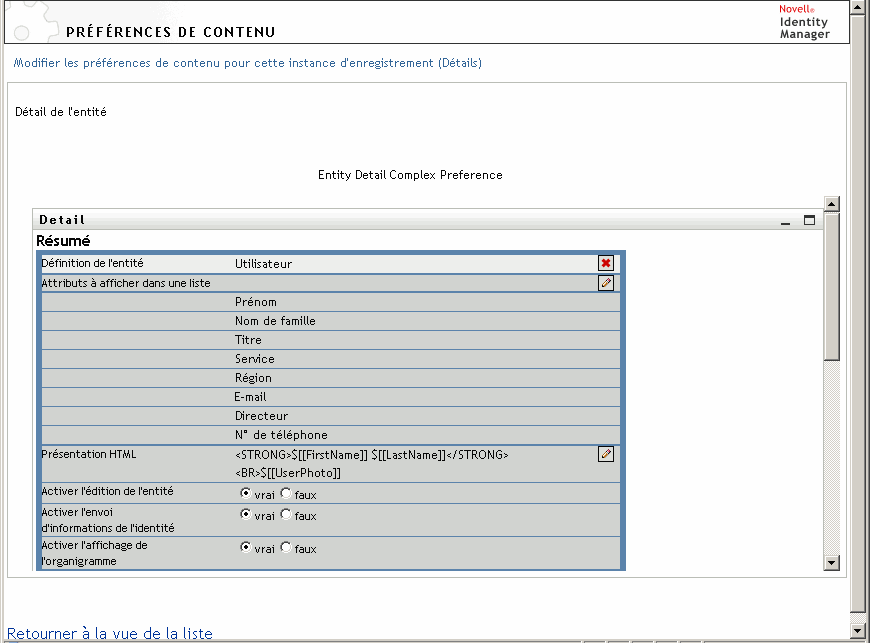
Task: Disable organigramme display with faux
Action: [x=286, y=548]
